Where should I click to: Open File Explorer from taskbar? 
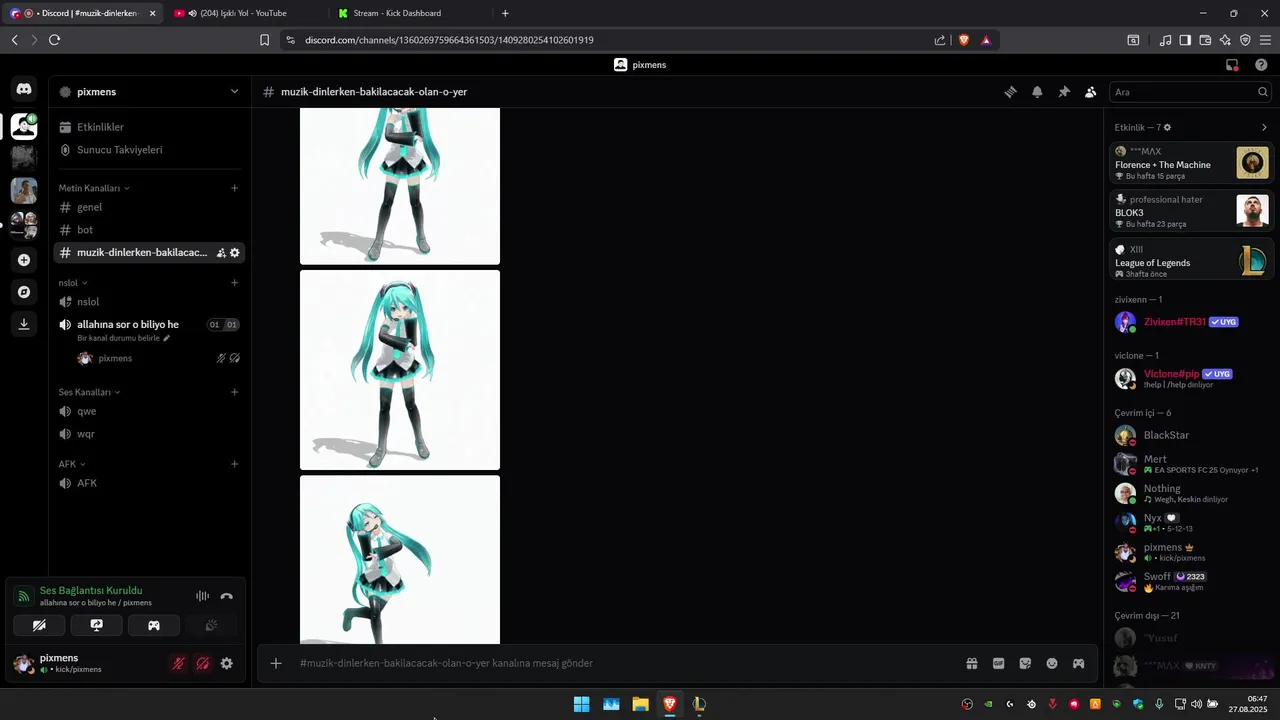pyautogui.click(x=640, y=704)
